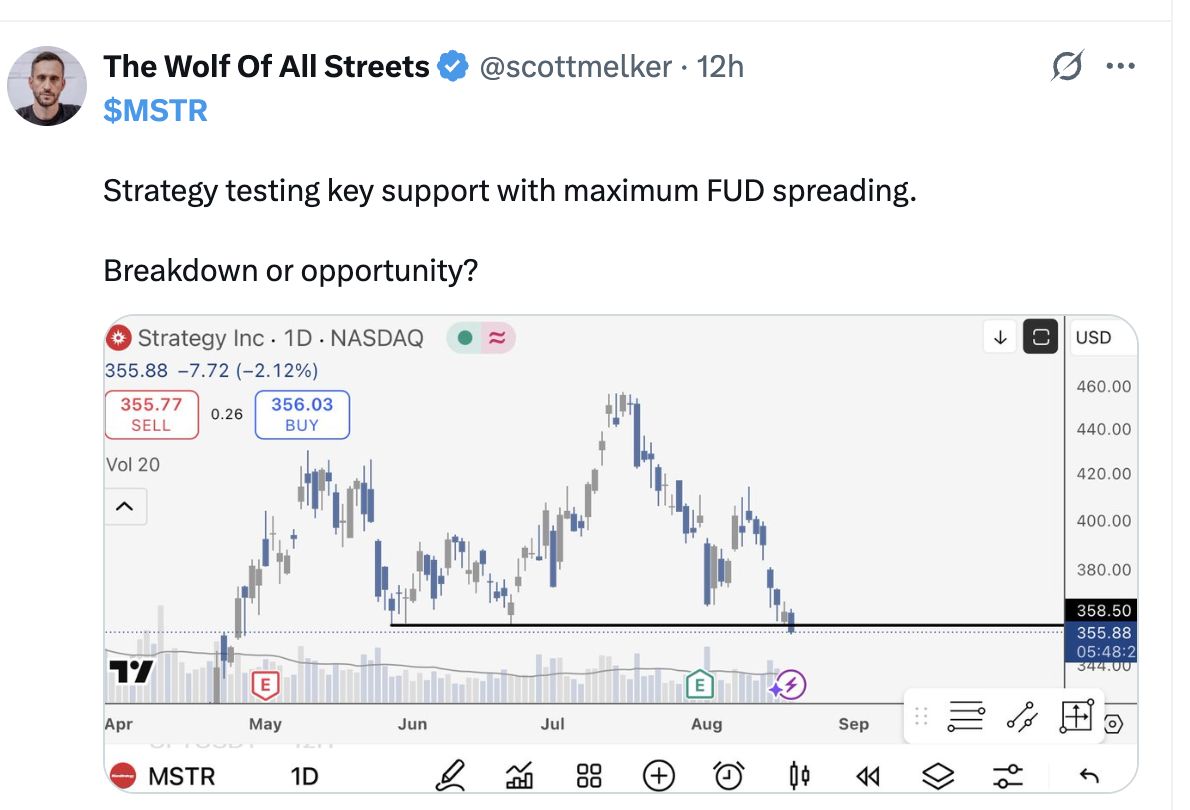
Task: Open the chart indicators icon
Action: [x=519, y=776]
